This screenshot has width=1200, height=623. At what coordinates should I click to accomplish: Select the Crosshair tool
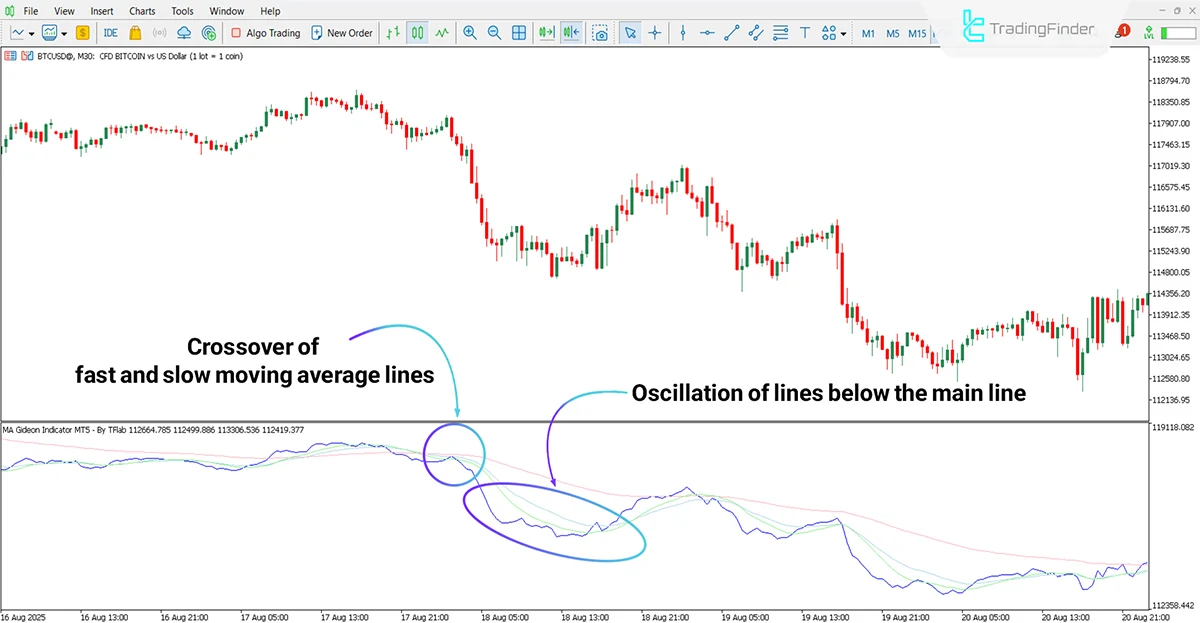[654, 32]
